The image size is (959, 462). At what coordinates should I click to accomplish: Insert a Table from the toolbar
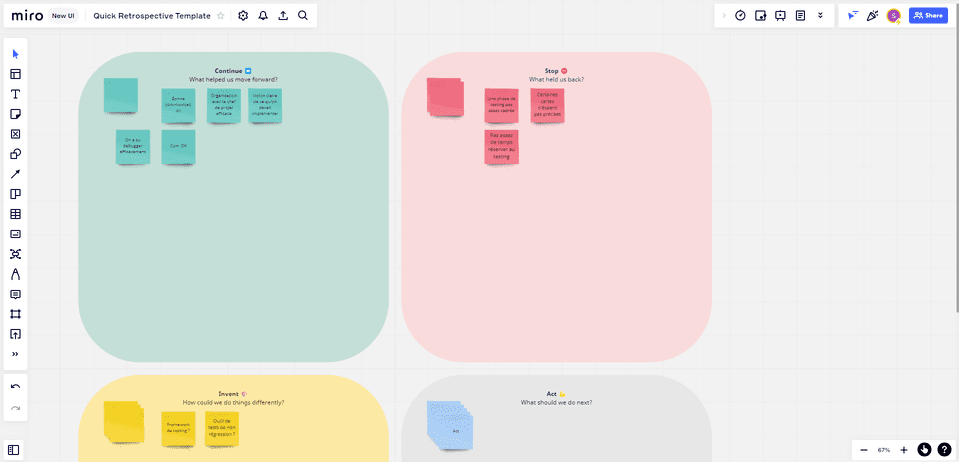[x=16, y=214]
